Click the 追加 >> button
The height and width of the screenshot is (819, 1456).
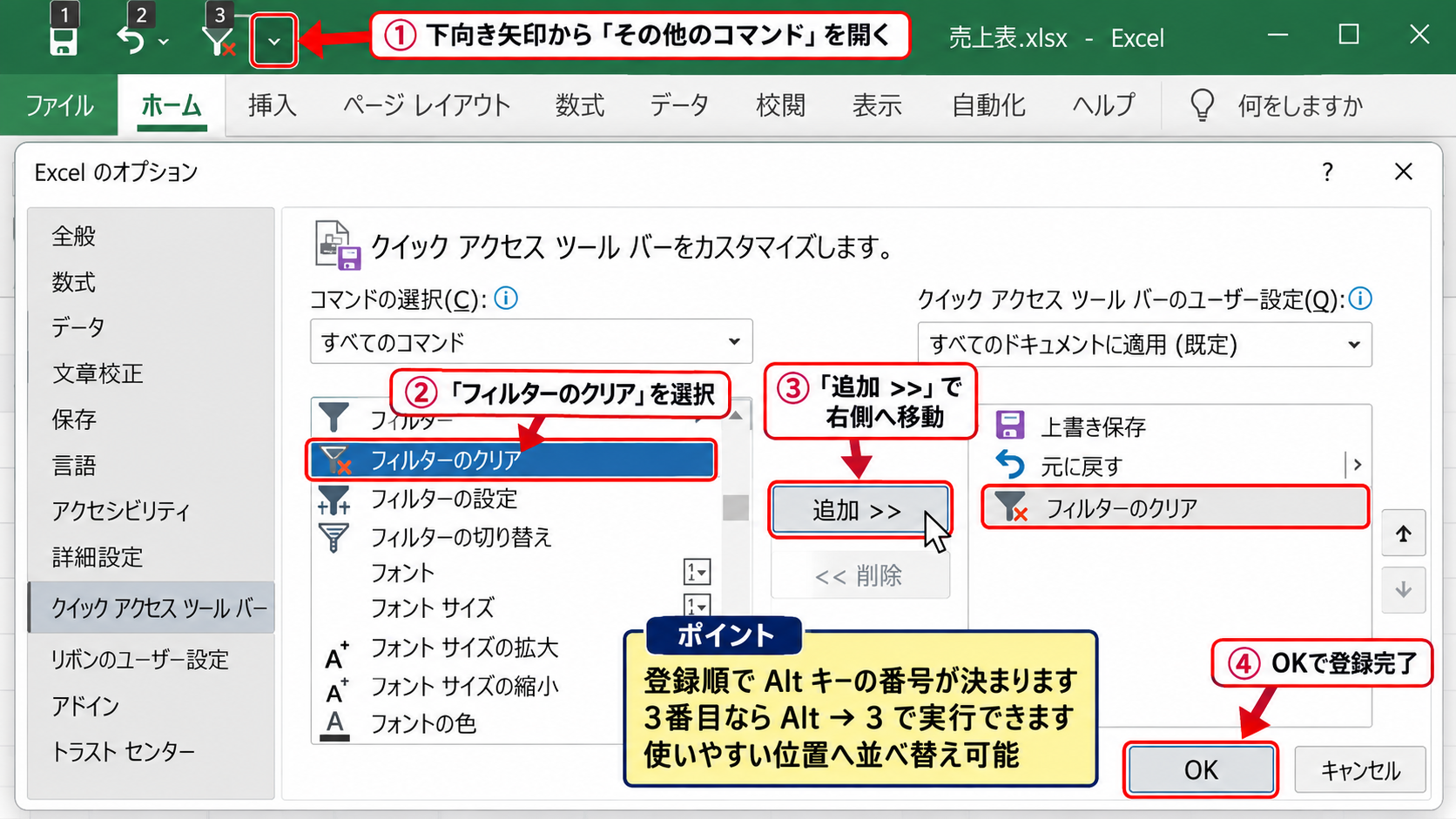pos(860,510)
